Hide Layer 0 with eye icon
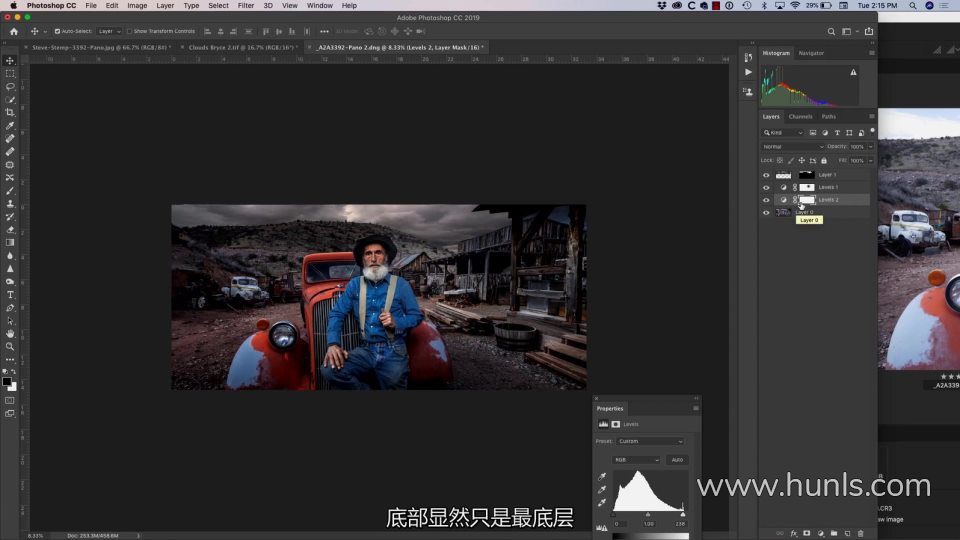This screenshot has width=960, height=540. pos(766,212)
